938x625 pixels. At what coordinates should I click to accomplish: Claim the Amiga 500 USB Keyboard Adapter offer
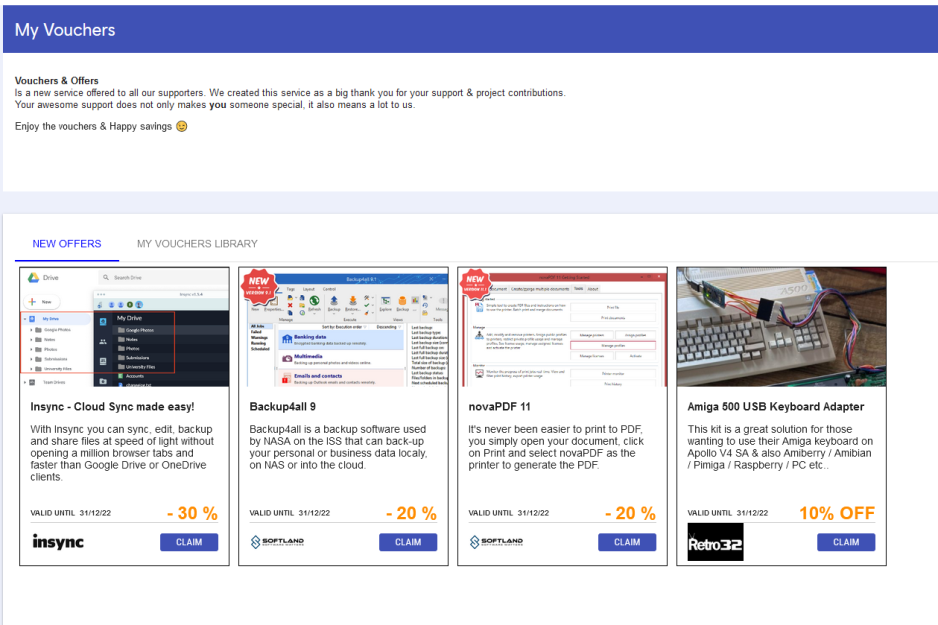(x=846, y=542)
